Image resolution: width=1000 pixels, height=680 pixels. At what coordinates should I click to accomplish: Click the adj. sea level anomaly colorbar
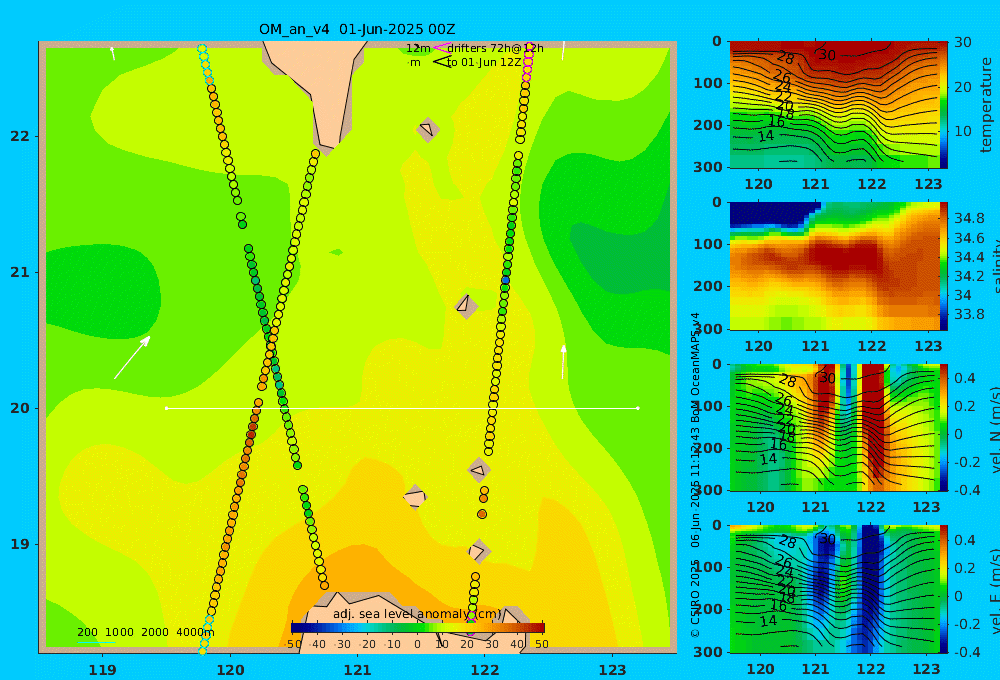(x=418, y=628)
